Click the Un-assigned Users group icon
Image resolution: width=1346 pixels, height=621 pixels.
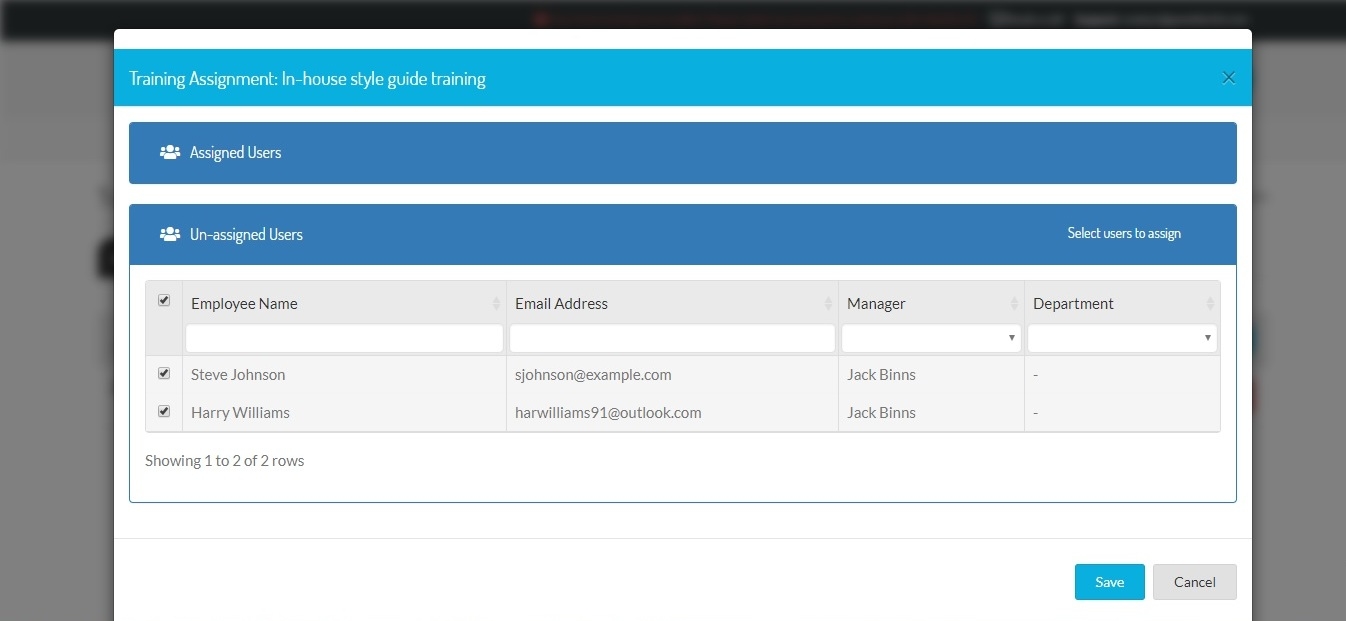pyautogui.click(x=170, y=235)
